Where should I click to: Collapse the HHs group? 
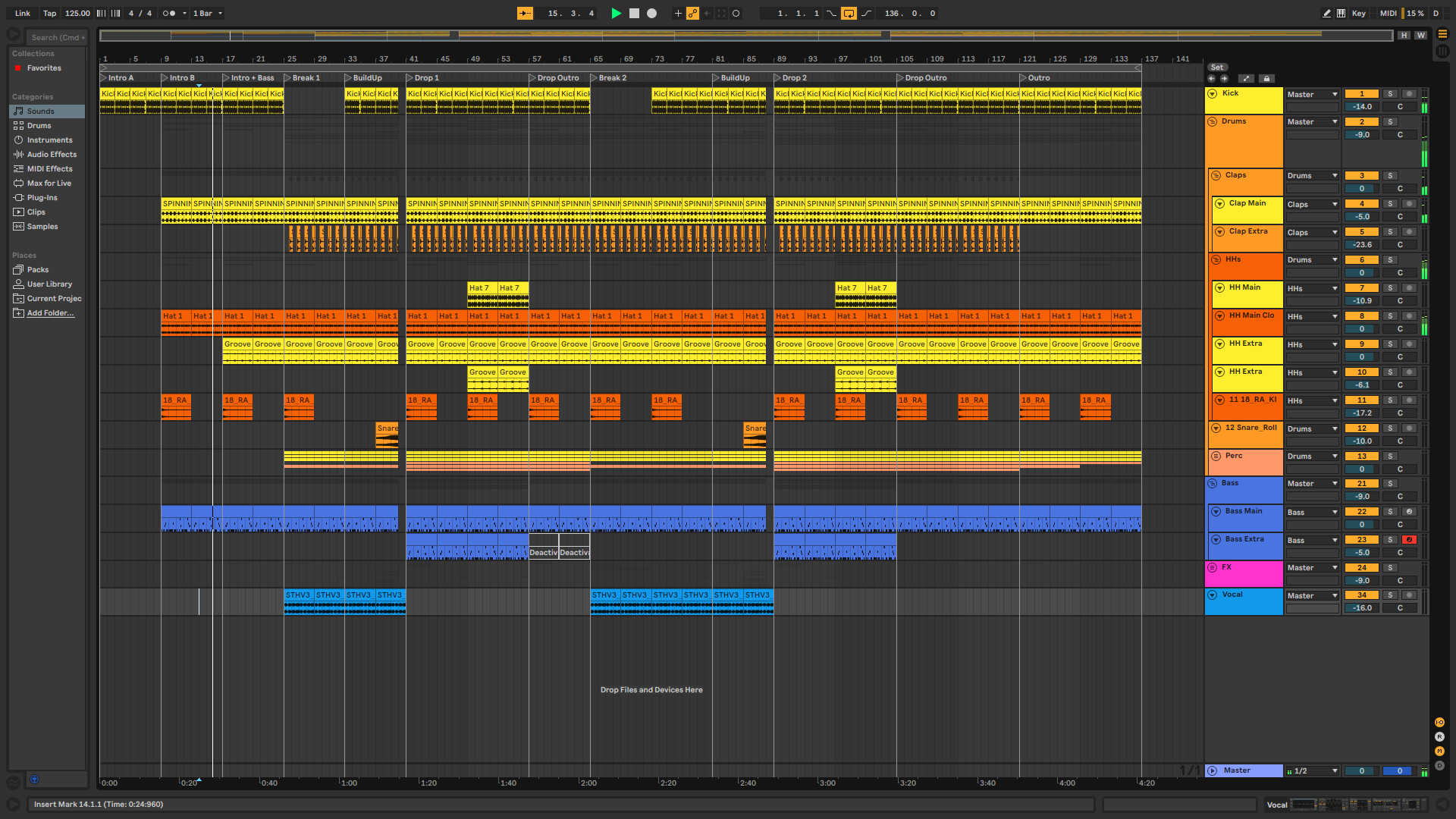(x=1216, y=259)
